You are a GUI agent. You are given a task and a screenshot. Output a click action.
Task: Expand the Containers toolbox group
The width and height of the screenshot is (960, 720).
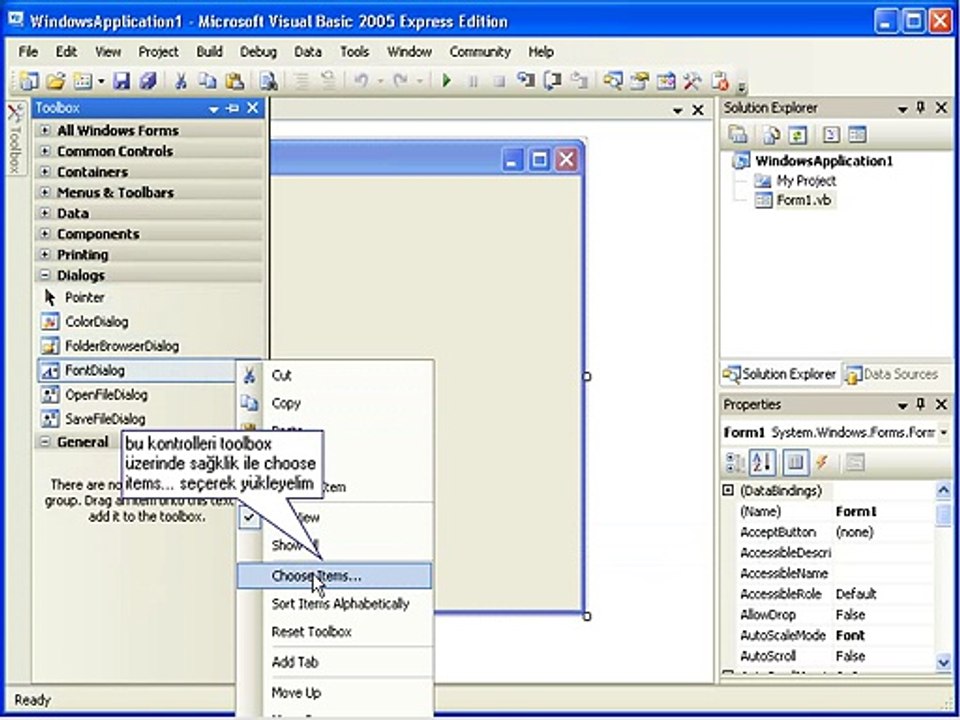click(45, 172)
